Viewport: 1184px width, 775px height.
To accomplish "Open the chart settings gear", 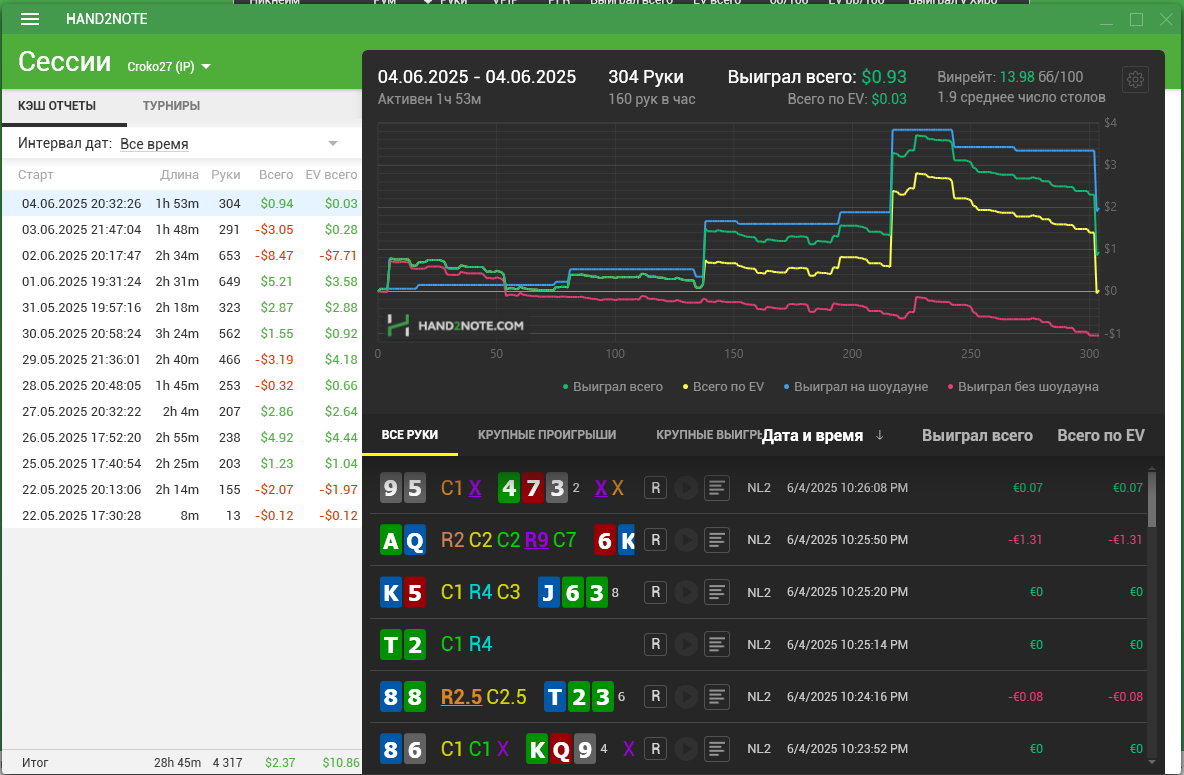I will pyautogui.click(x=1136, y=79).
